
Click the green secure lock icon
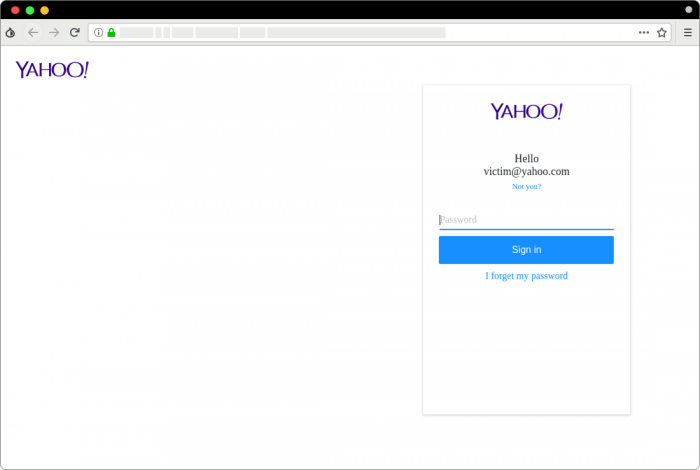tap(111, 32)
